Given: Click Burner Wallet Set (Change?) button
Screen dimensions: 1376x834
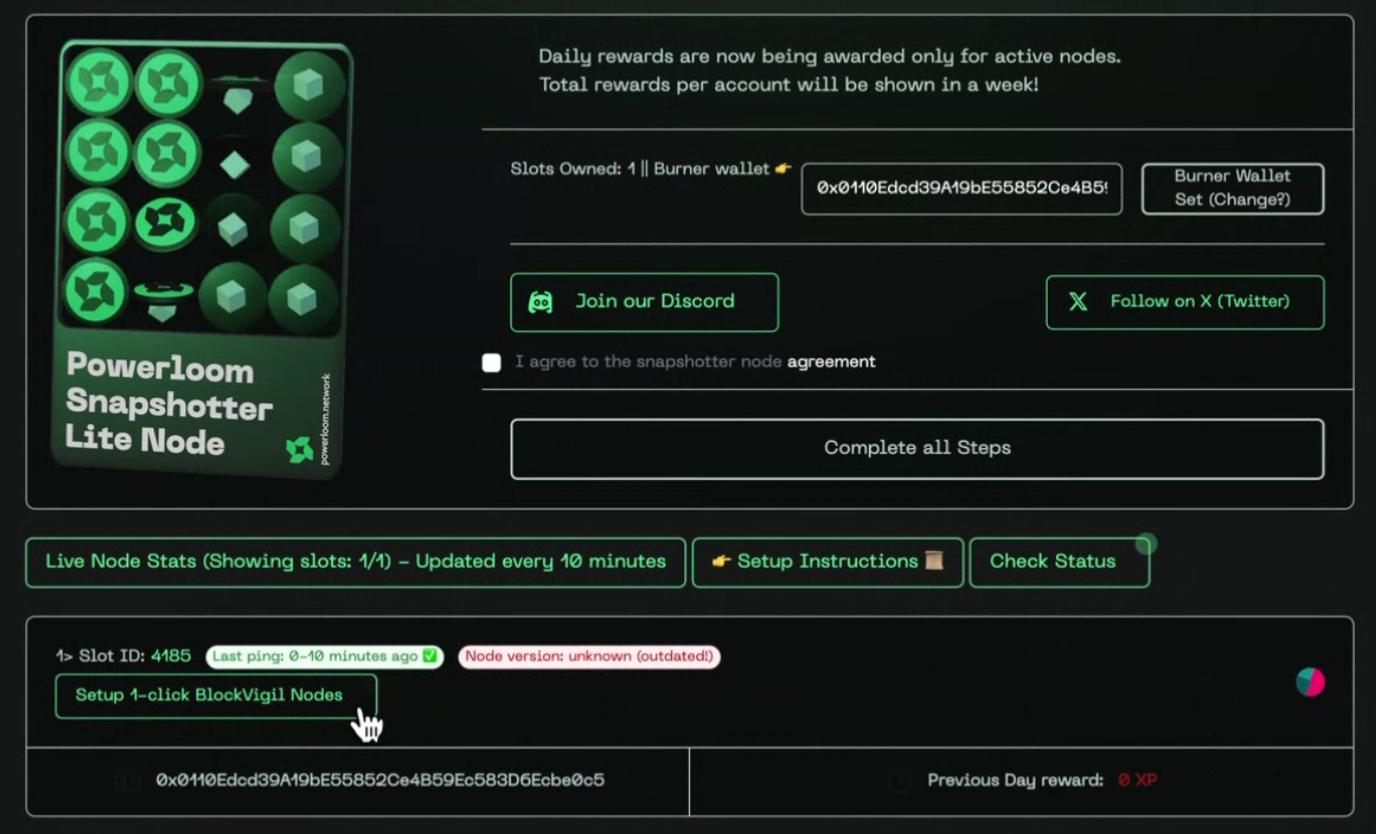Looking at the screenshot, I should point(1233,188).
